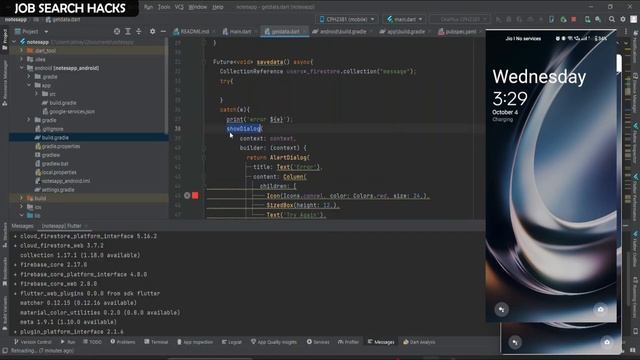
Task: Open the greyed device dropdown next to main.dart
Action: coord(460,19)
